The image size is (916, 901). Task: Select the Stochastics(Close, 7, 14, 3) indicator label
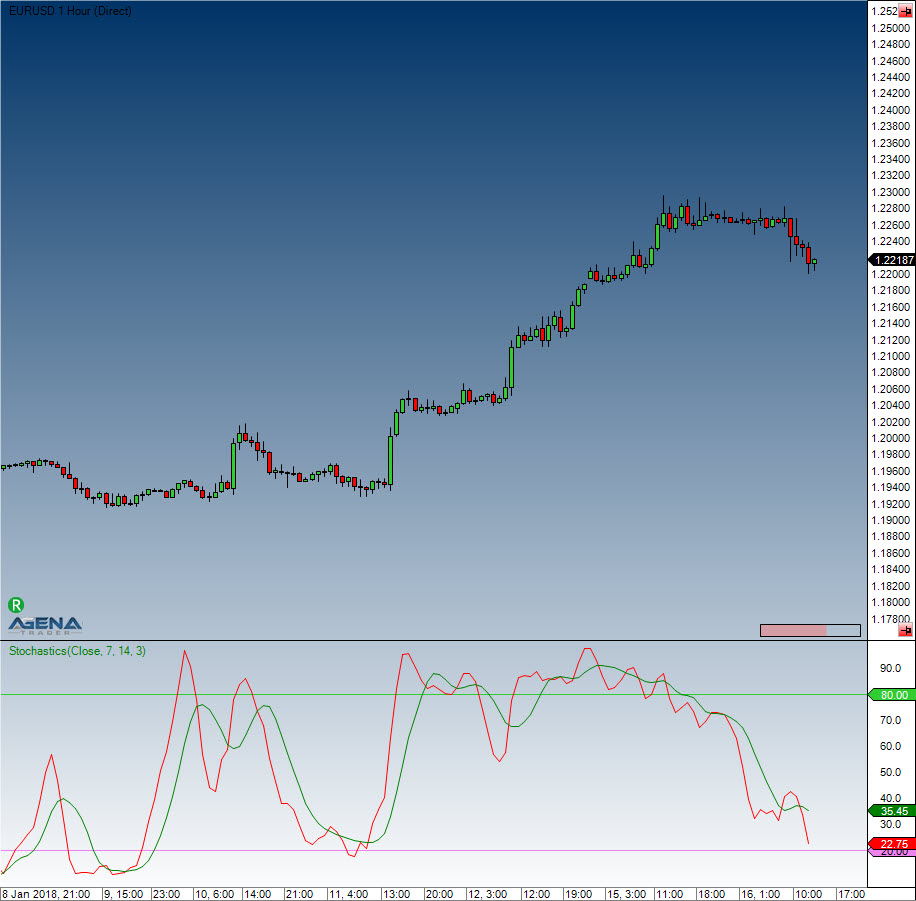coord(77,651)
